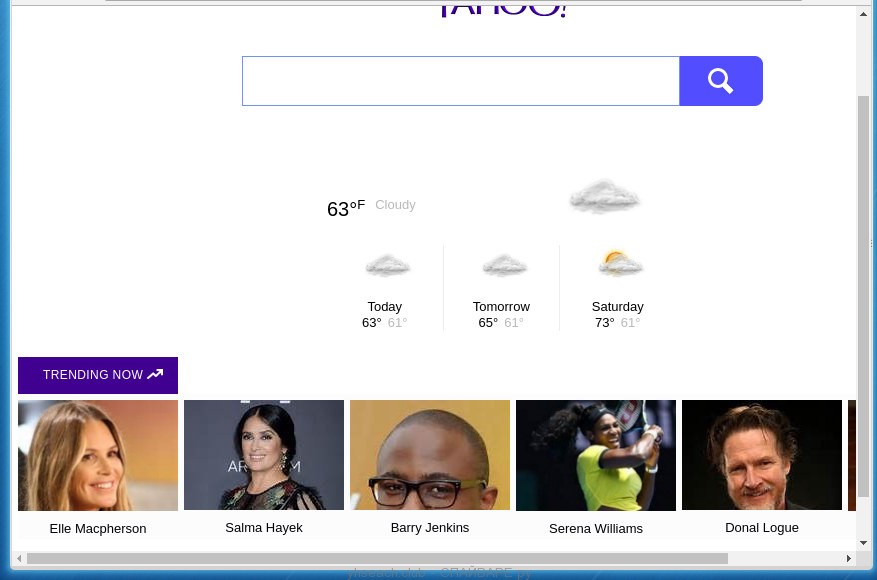Click the Barry Jenkins name link
Image resolution: width=877 pixels, height=580 pixels.
(430, 527)
